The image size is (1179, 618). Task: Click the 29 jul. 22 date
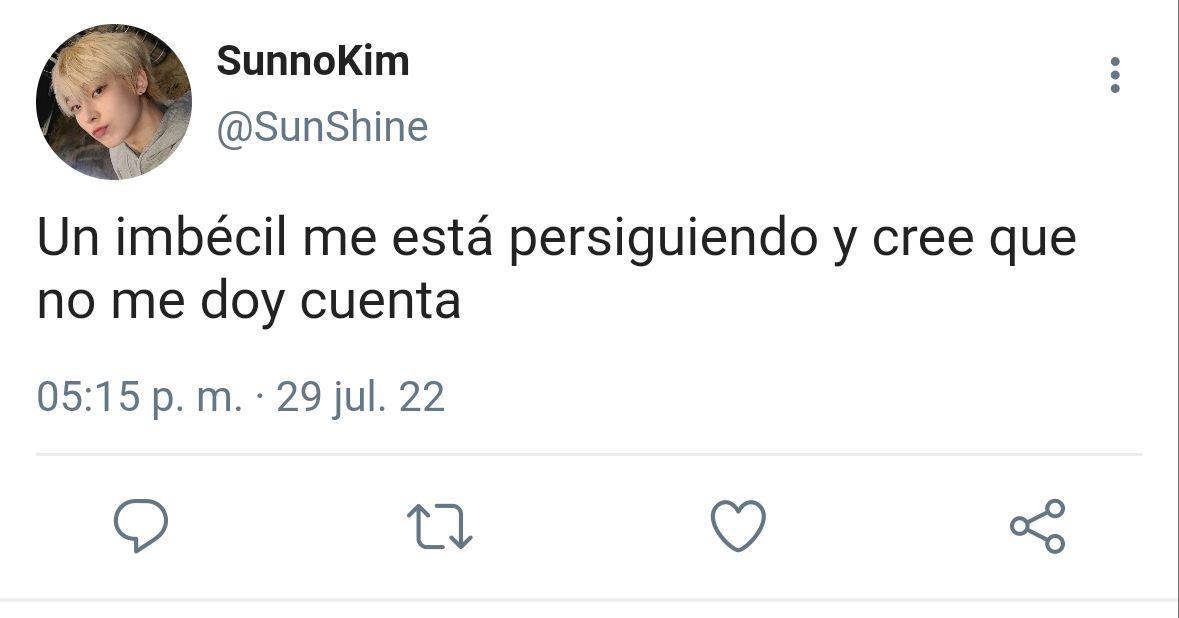click(x=361, y=397)
